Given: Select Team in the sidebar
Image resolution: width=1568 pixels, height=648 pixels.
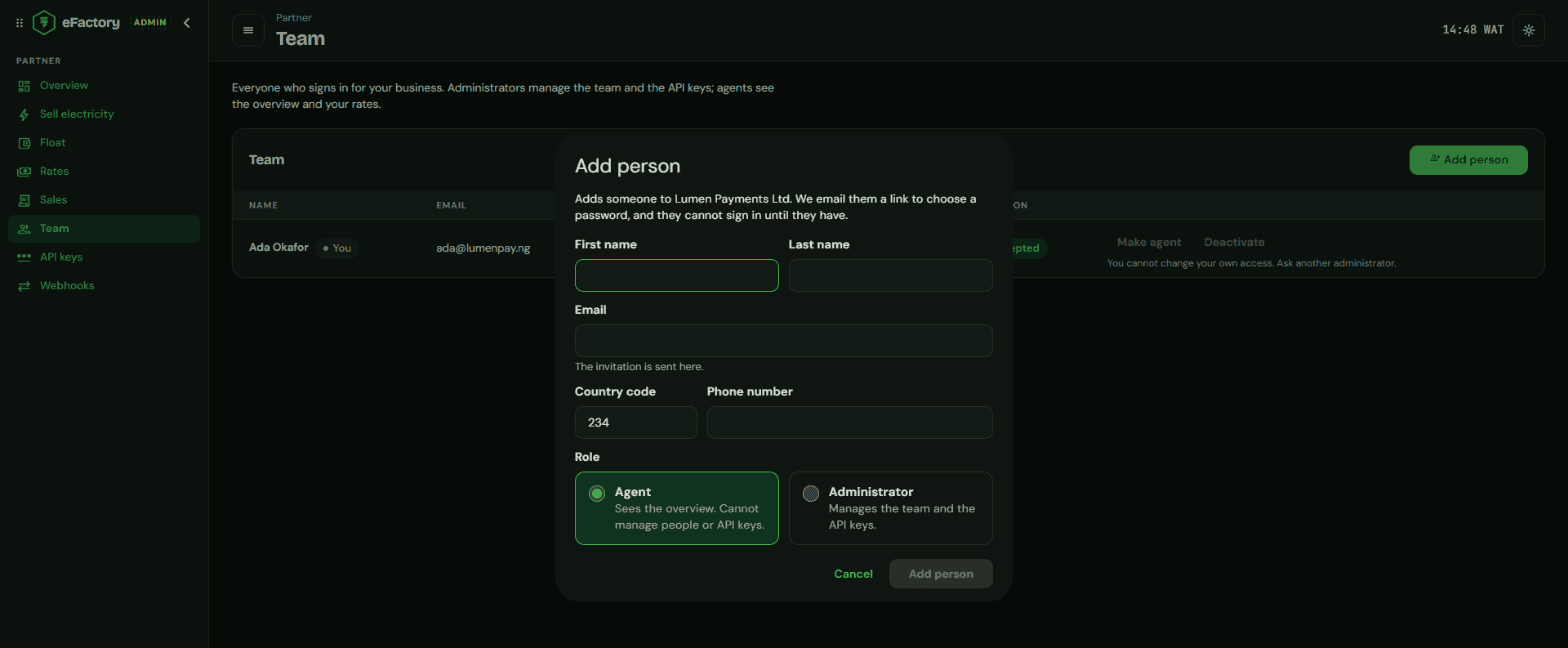Looking at the screenshot, I should (104, 229).
